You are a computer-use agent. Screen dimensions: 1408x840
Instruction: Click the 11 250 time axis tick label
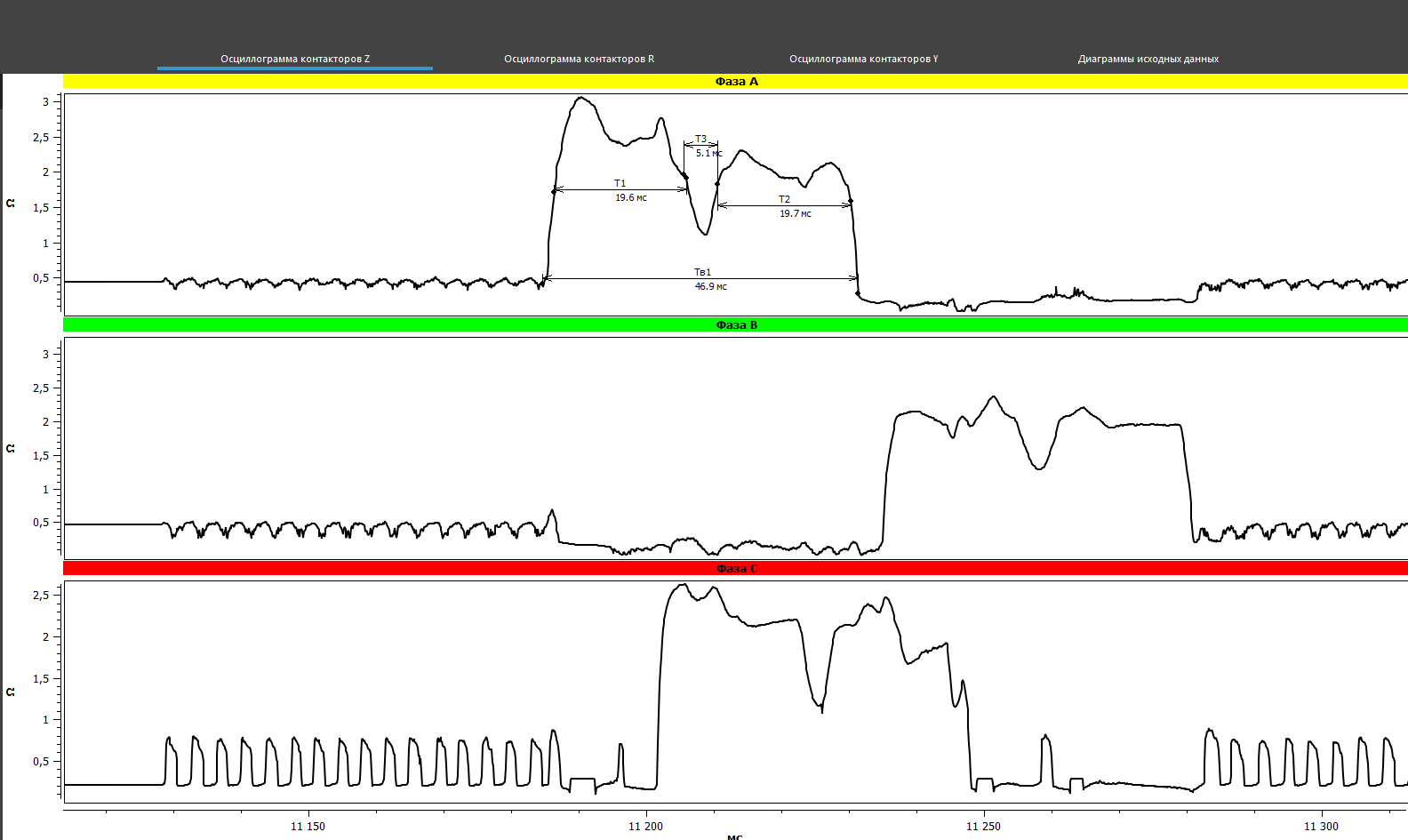[x=983, y=827]
